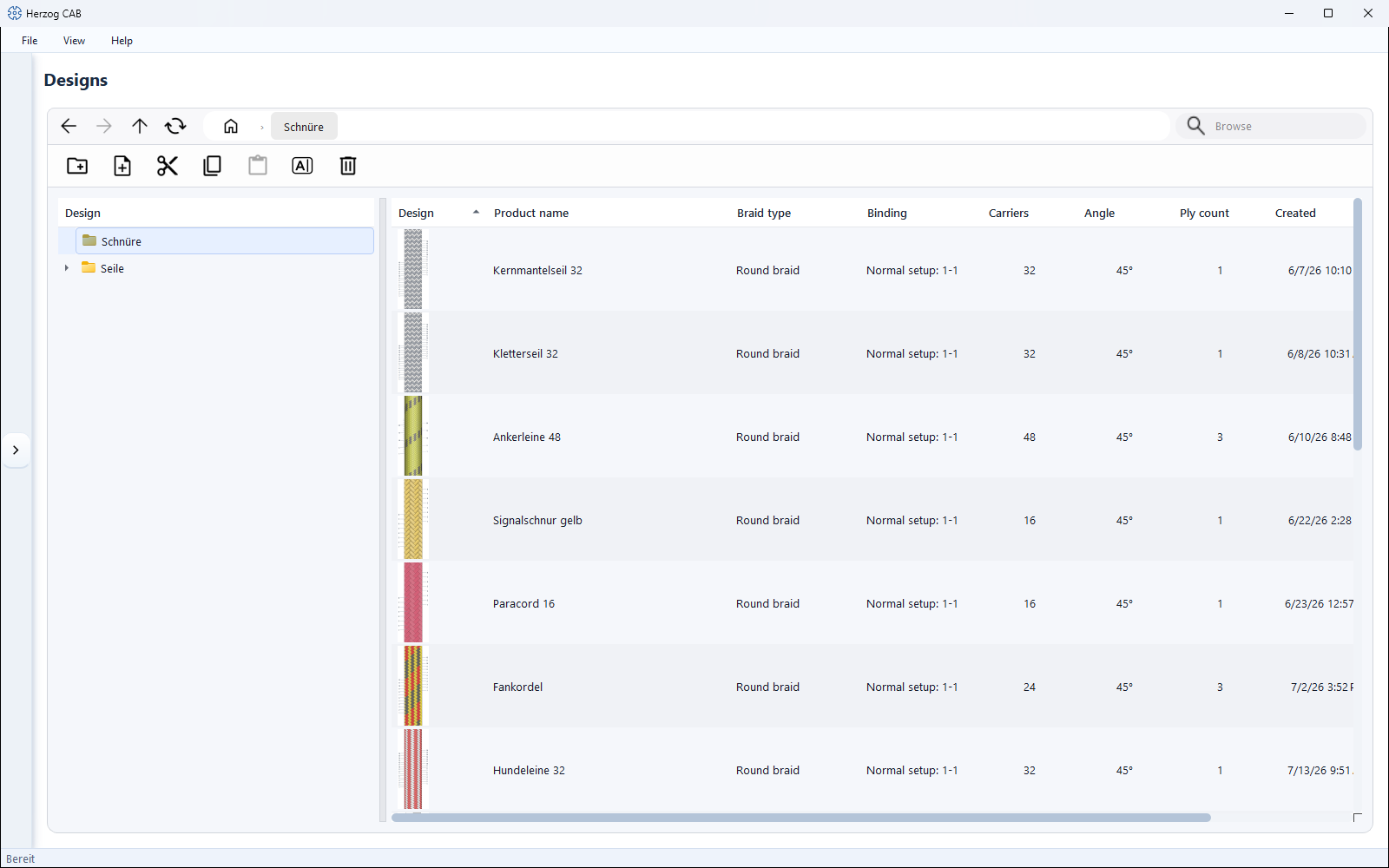
Task: Select the Seile folder in tree
Action: point(112,268)
